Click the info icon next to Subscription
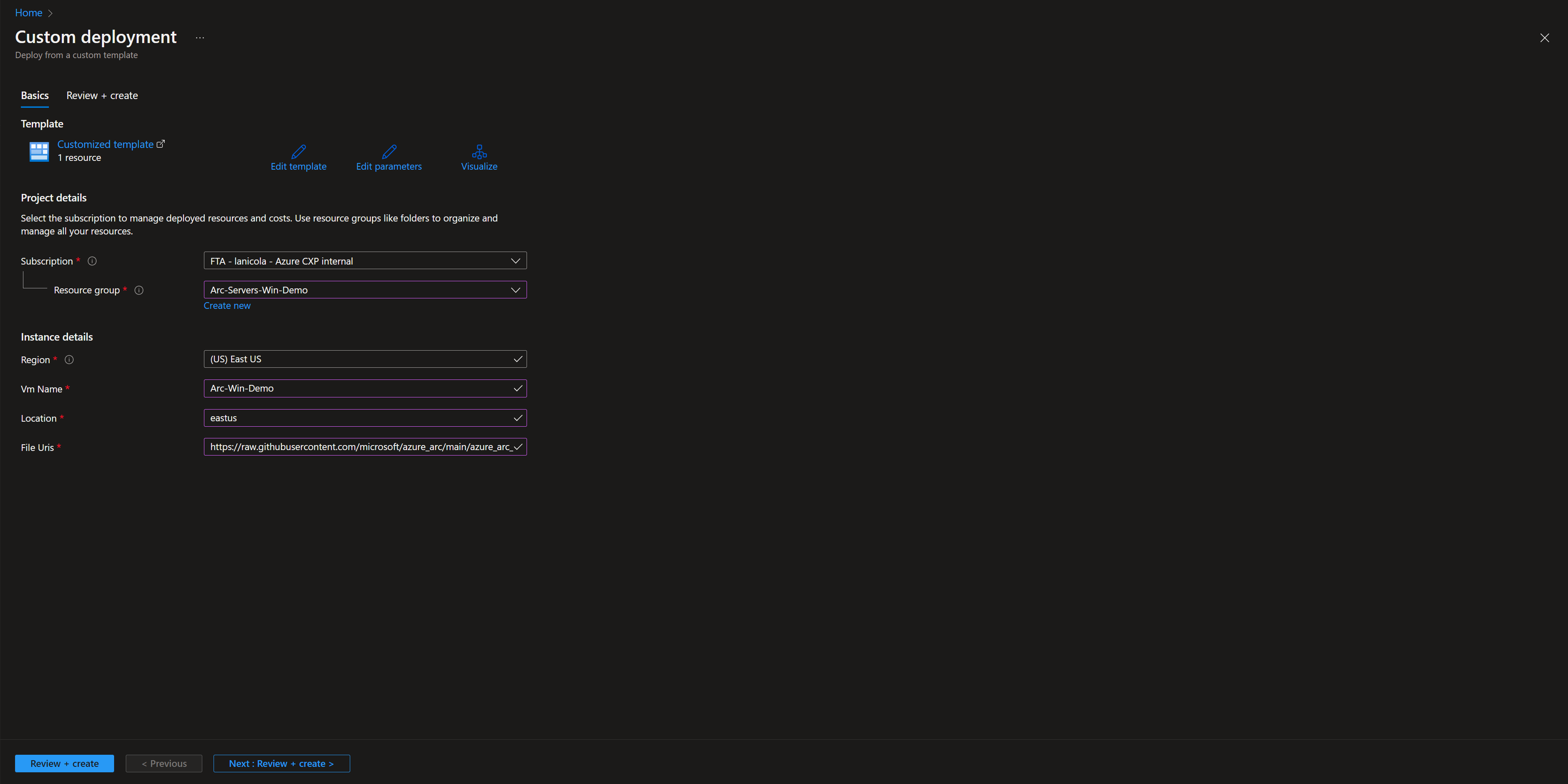Viewport: 1568px width, 784px height. [x=92, y=261]
